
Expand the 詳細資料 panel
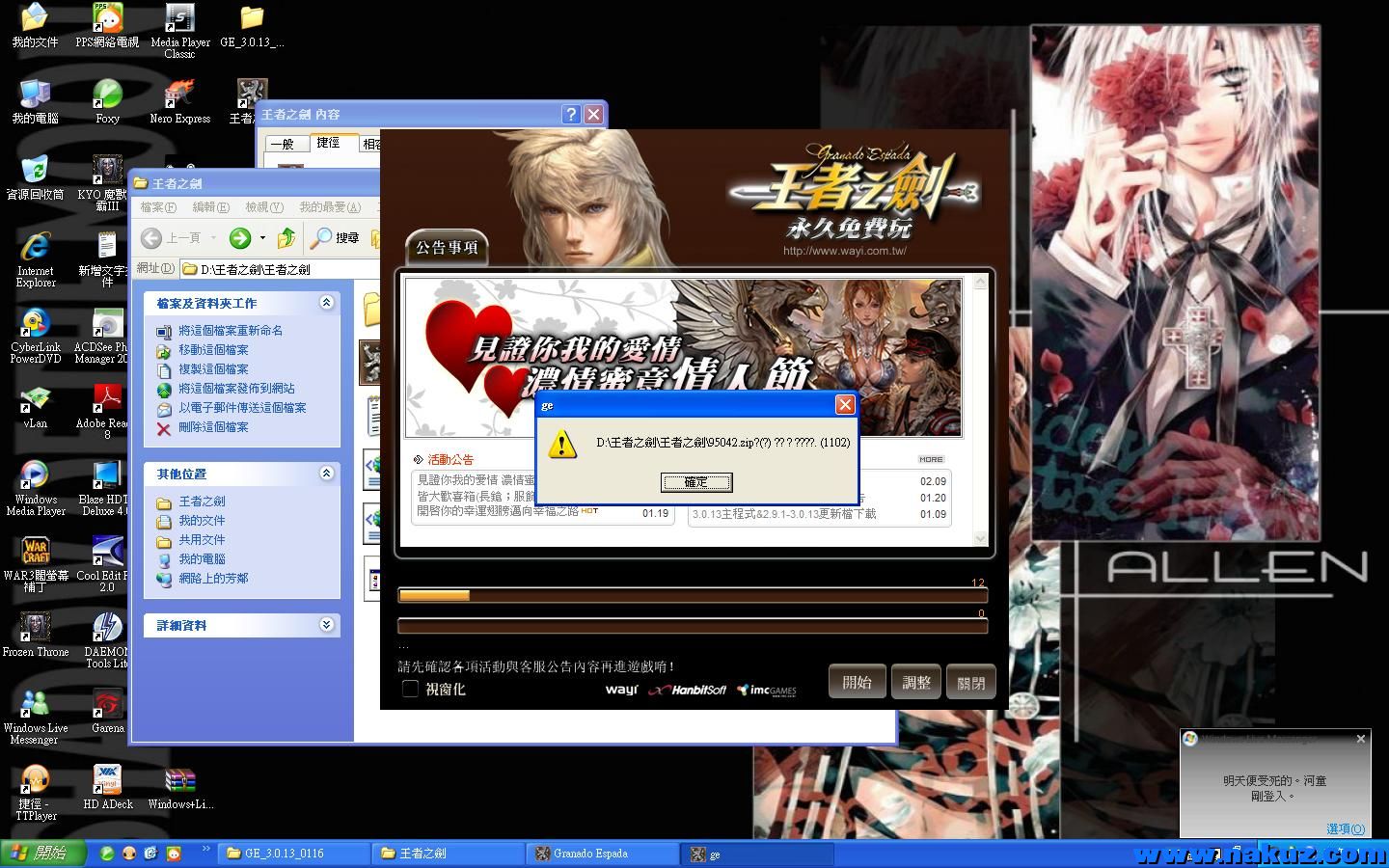[326, 625]
